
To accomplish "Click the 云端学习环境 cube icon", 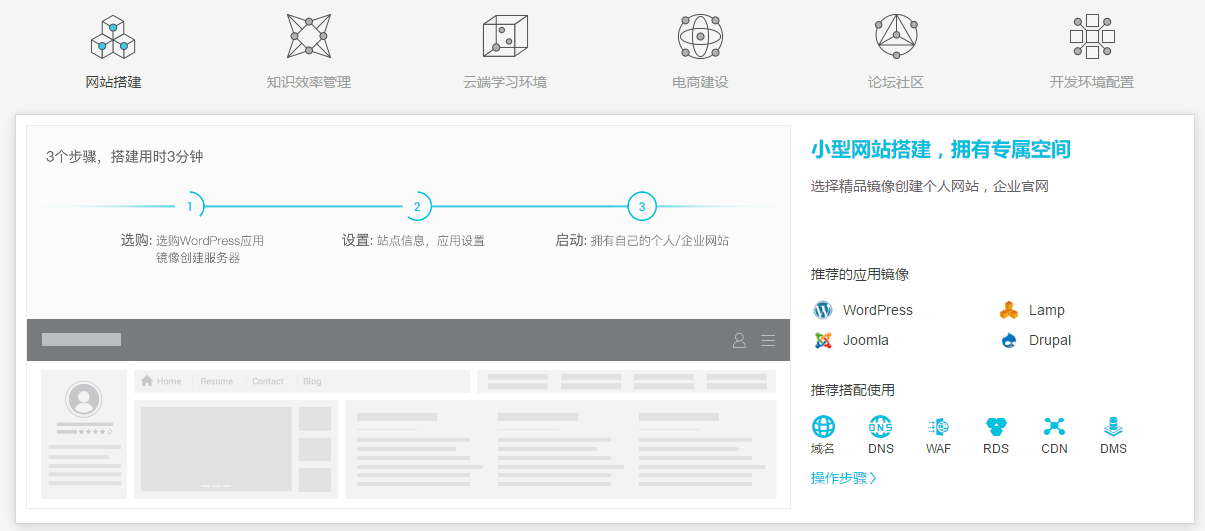I will coord(505,37).
